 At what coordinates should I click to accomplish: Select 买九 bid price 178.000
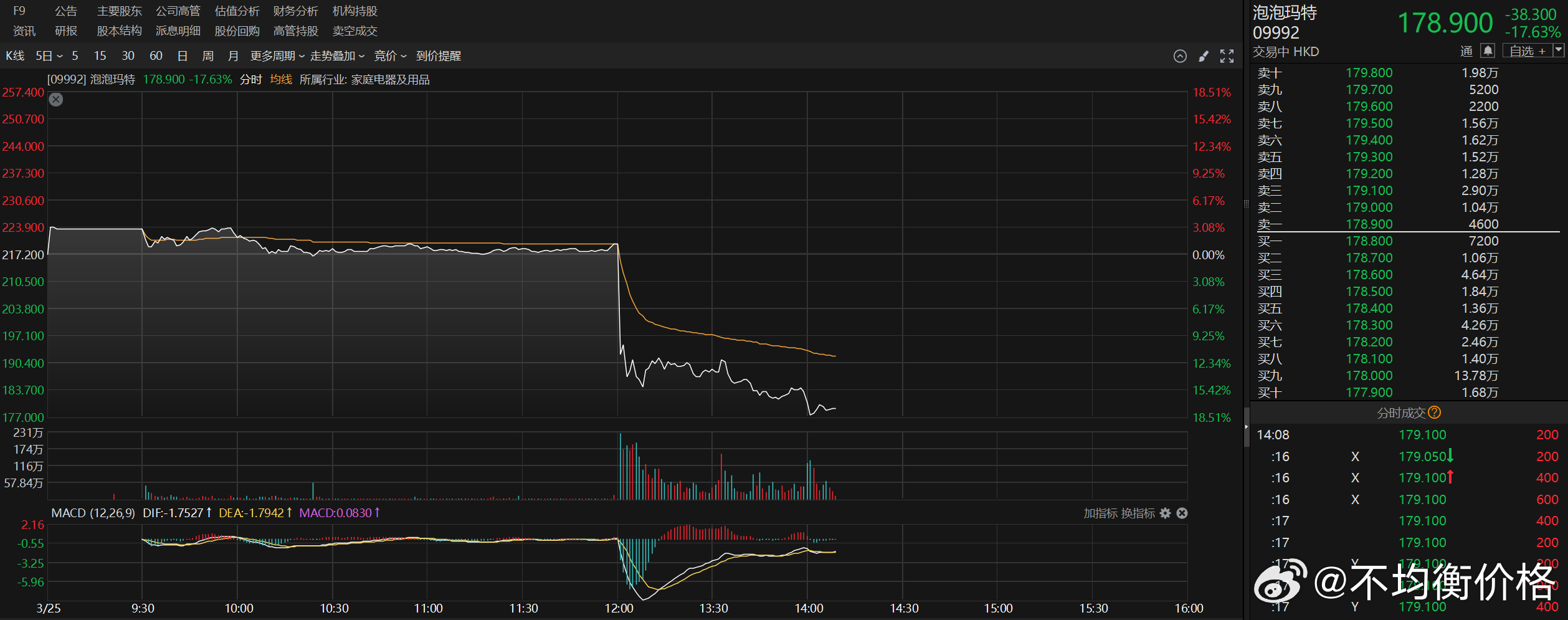coord(1369,376)
